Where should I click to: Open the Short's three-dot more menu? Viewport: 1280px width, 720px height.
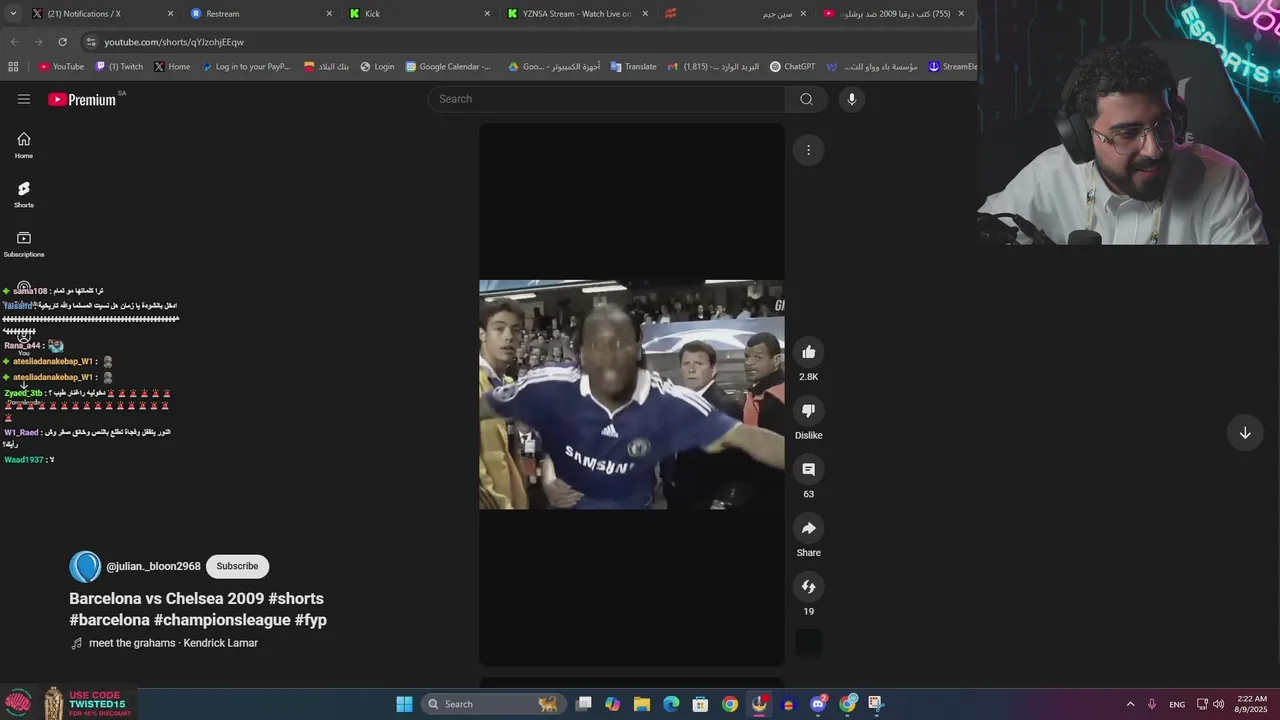coord(808,150)
